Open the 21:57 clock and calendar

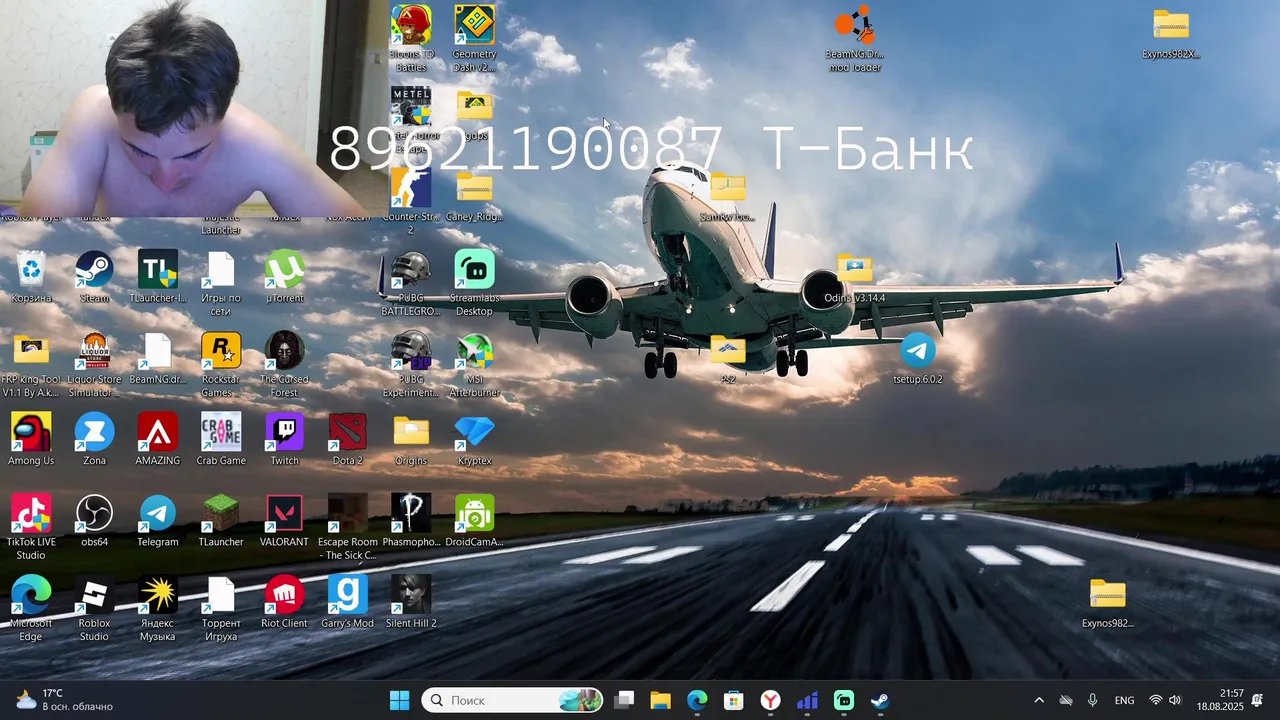point(1219,700)
